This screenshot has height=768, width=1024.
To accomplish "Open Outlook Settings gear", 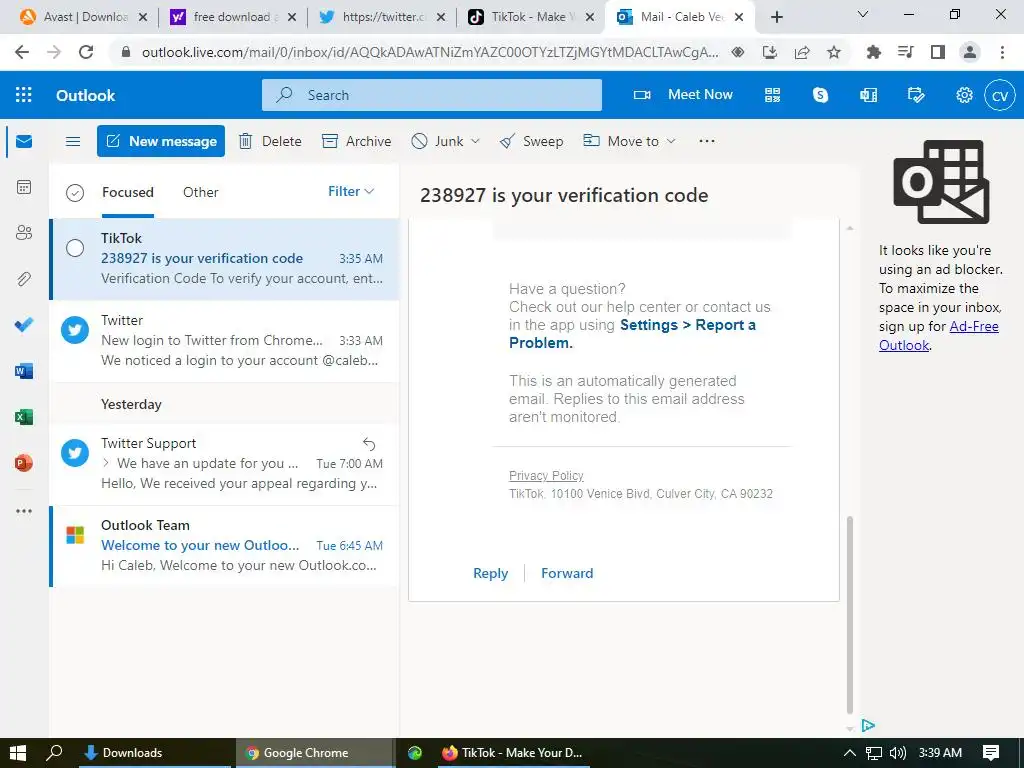I will (965, 95).
